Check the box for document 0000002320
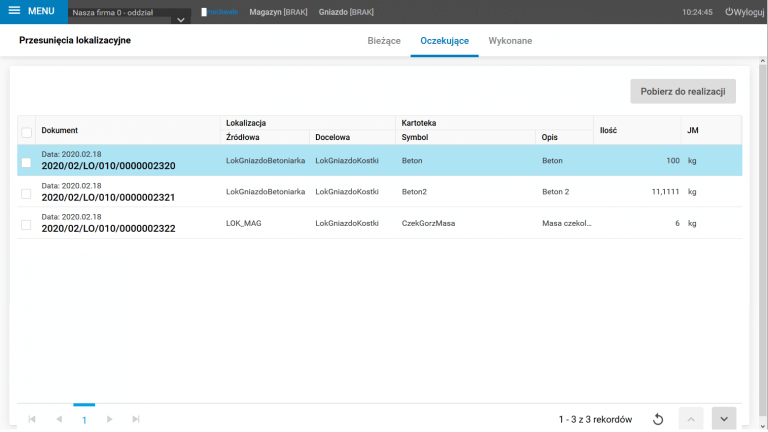This screenshot has height=432, width=768. [27, 161]
